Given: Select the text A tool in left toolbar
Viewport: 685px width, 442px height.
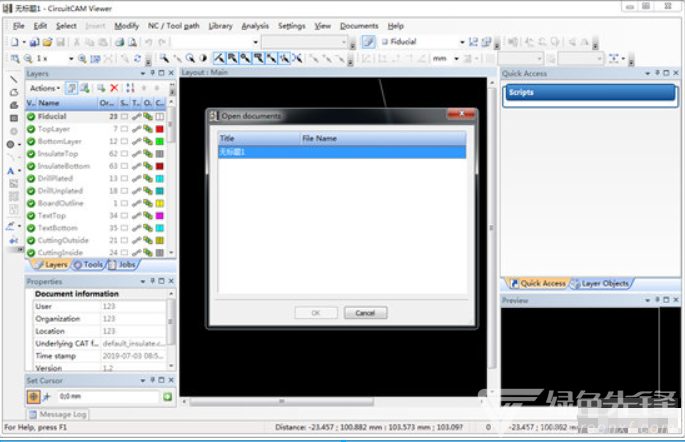Looking at the screenshot, I should click(11, 171).
